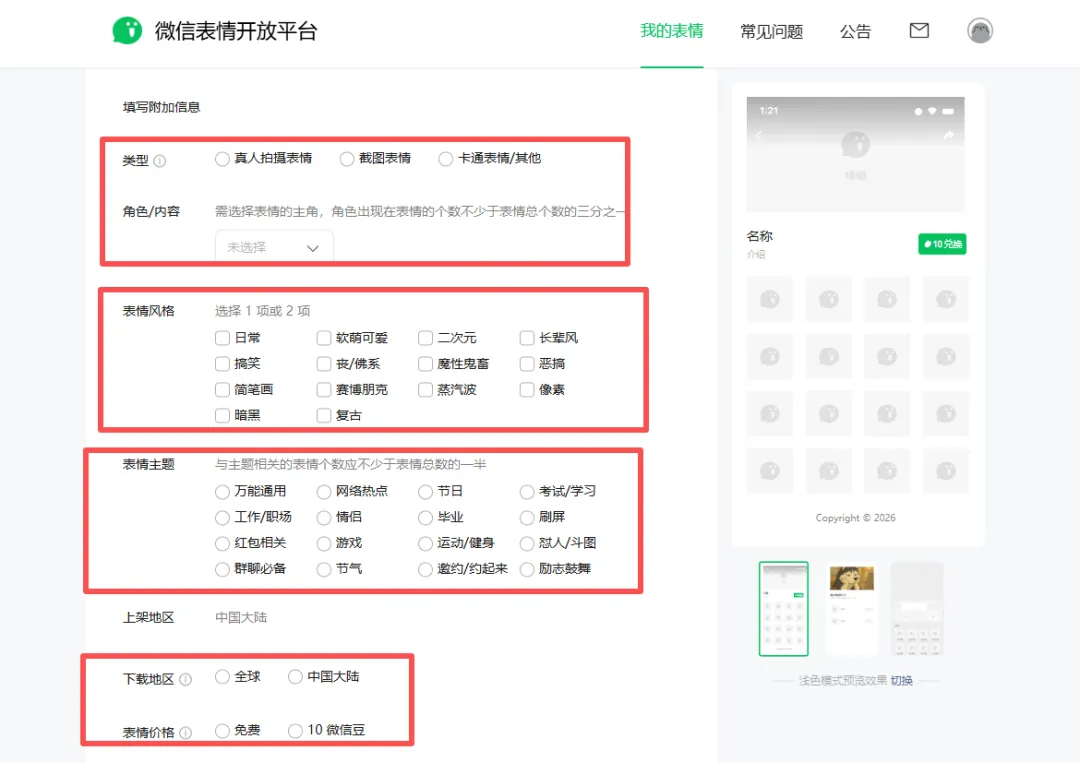Check the 软萌可爱 style
The image size is (1080, 763).
coord(324,338)
